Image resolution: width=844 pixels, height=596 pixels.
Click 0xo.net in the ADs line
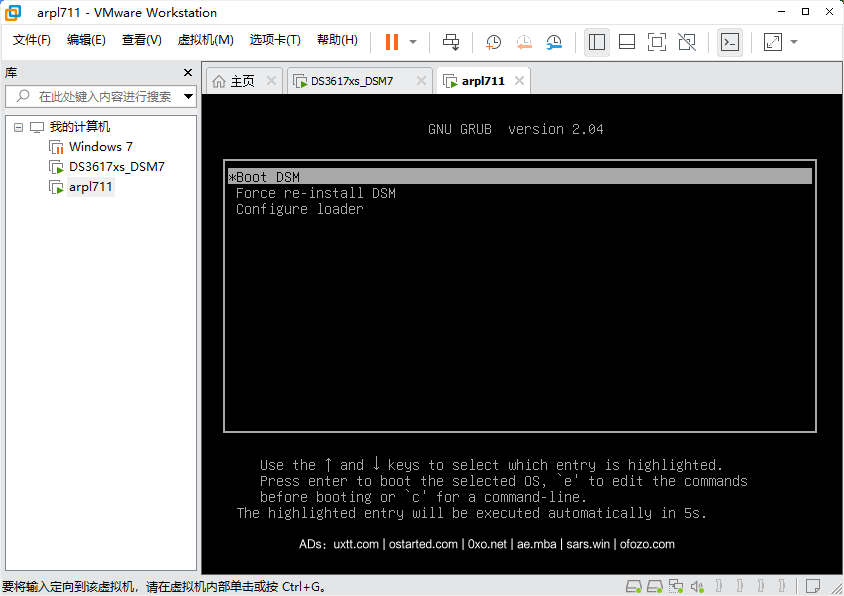coord(487,544)
